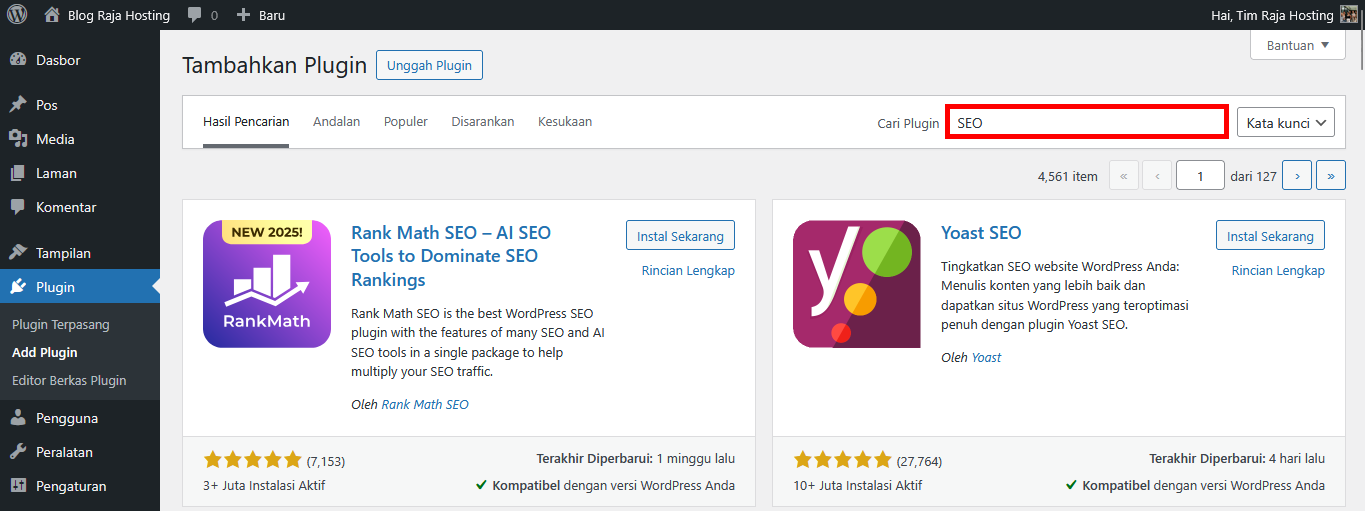Open Yoast author link
Screen dimensions: 1365x511
point(986,357)
